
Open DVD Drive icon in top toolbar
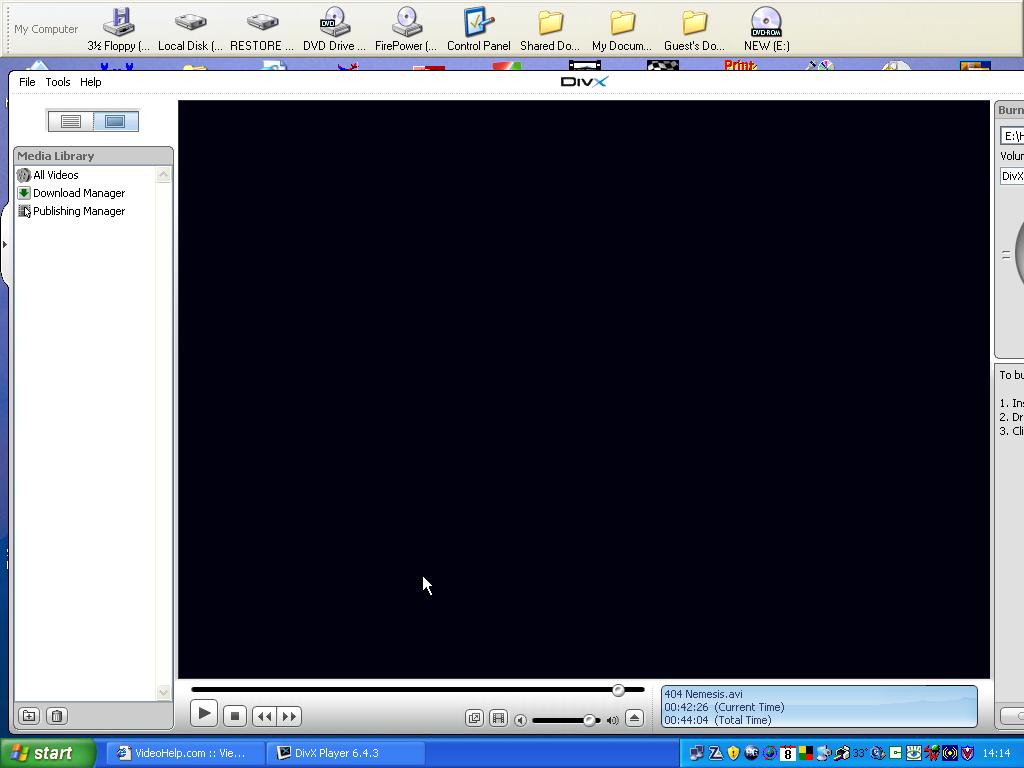tap(334, 29)
